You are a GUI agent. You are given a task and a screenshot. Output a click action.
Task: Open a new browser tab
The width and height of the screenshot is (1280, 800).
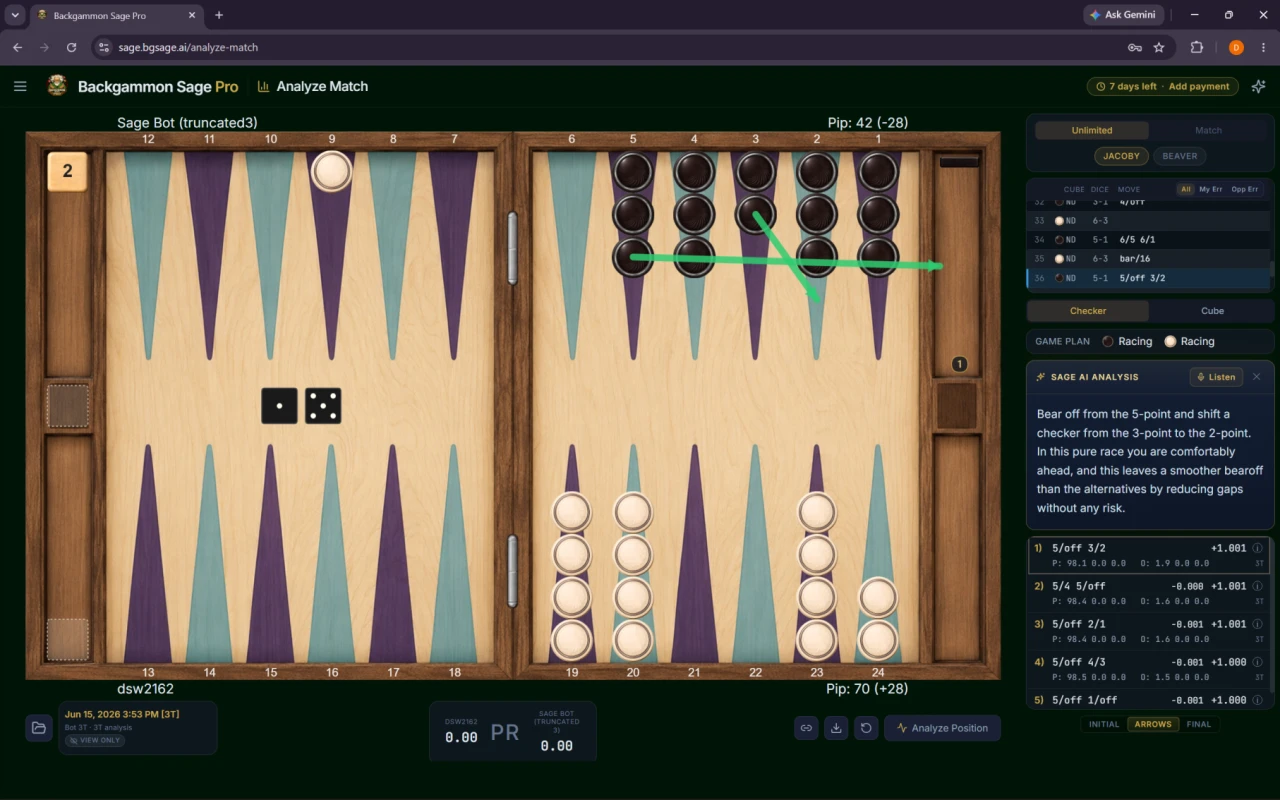[x=219, y=15]
